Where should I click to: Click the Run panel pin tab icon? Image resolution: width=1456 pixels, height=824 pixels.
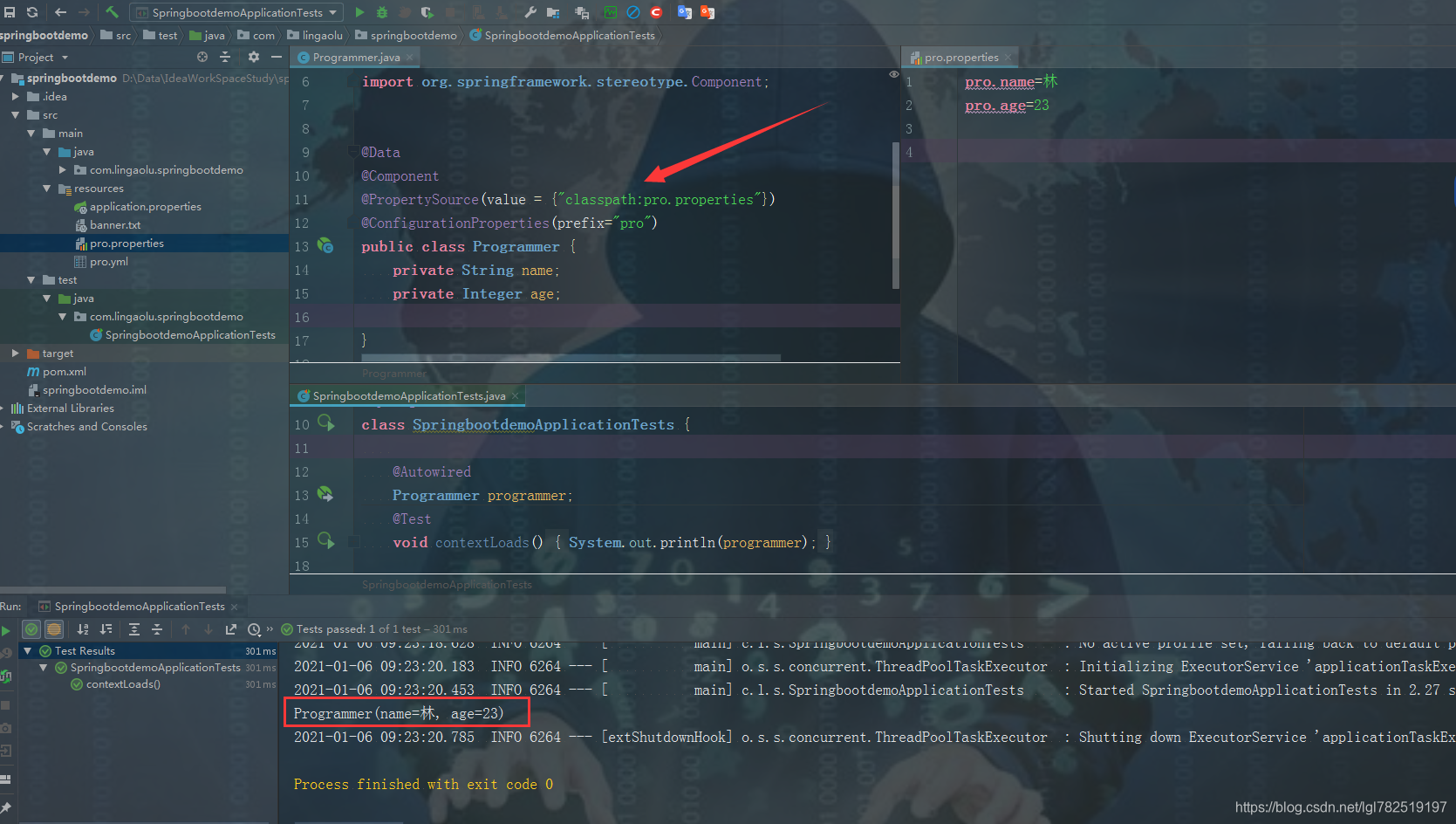coord(6,808)
